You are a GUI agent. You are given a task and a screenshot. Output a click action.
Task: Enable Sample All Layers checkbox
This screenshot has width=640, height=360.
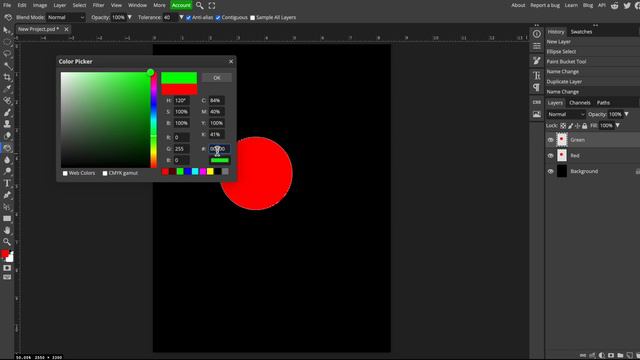253,18
